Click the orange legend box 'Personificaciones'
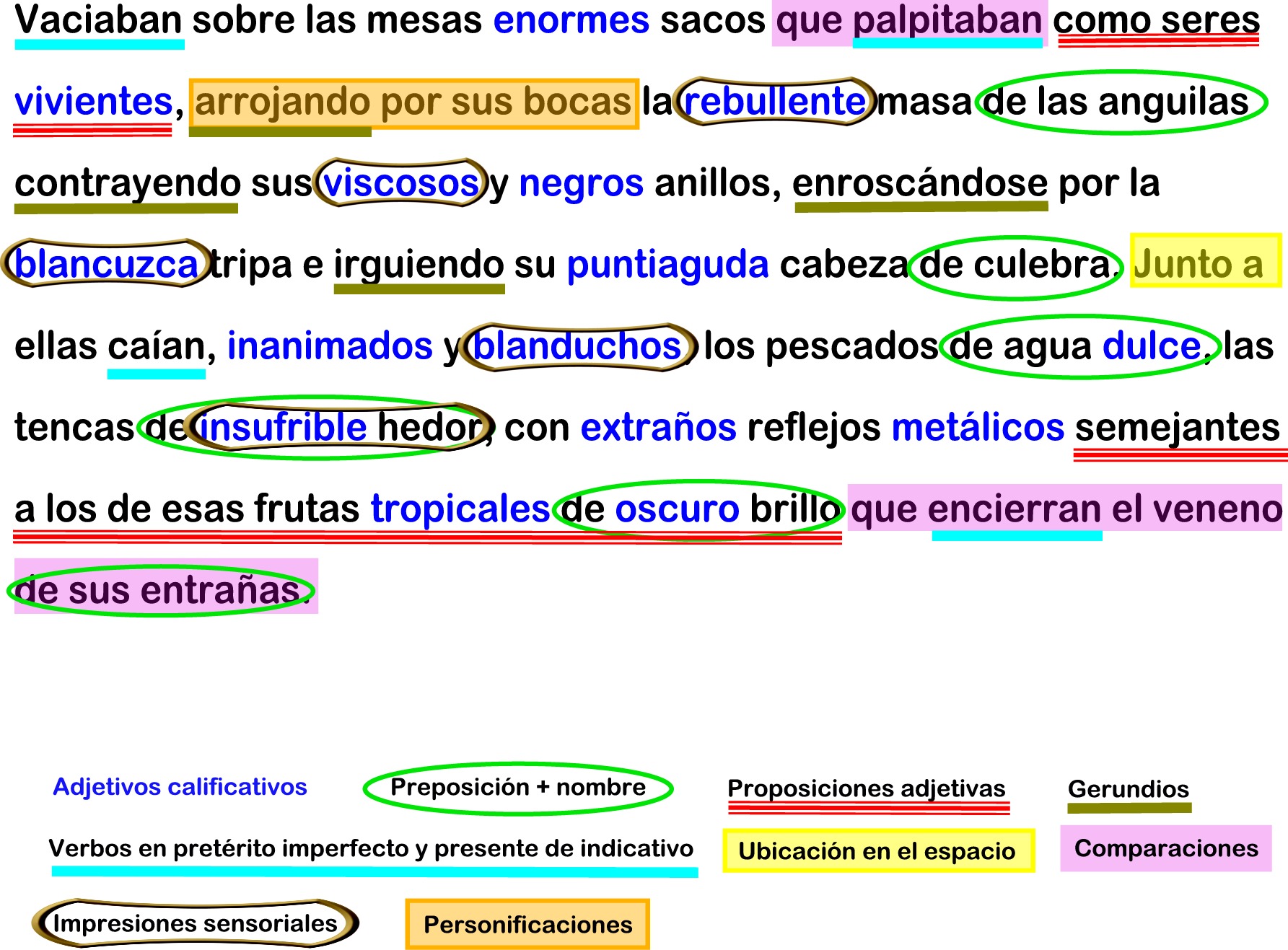Screen dimensions: 1288x950 (x=527, y=924)
